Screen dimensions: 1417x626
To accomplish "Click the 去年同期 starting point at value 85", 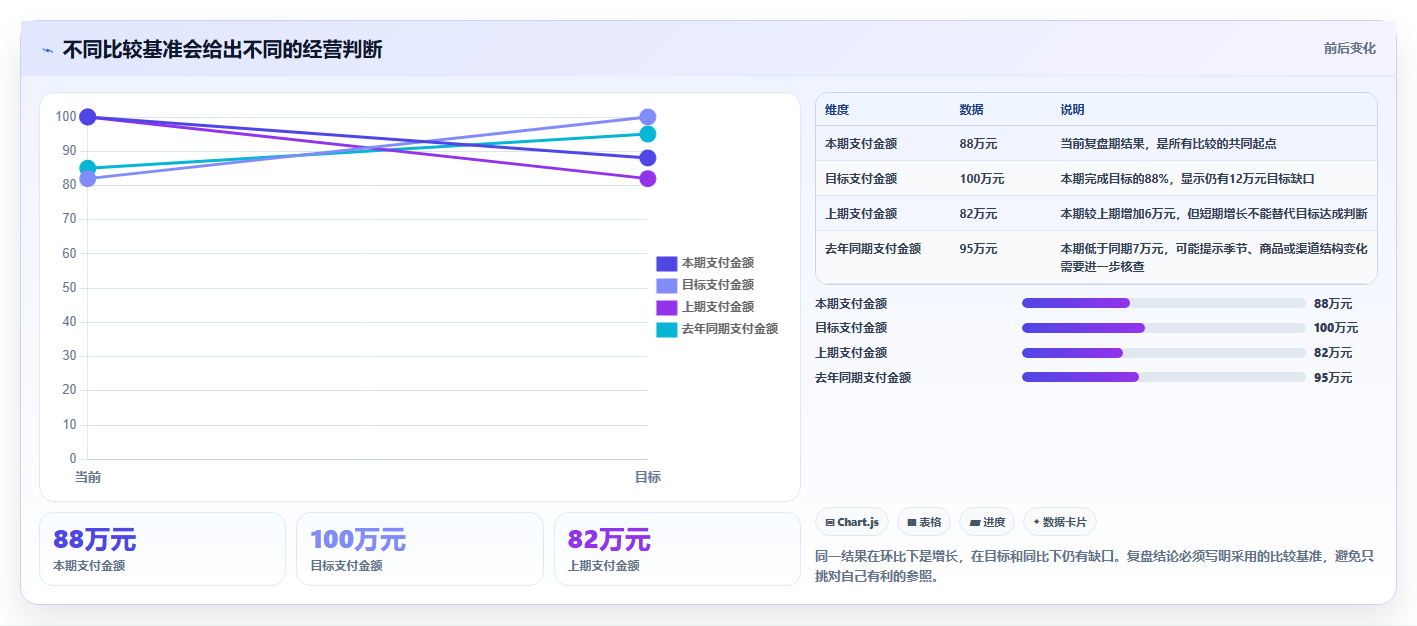I will pos(87,168).
